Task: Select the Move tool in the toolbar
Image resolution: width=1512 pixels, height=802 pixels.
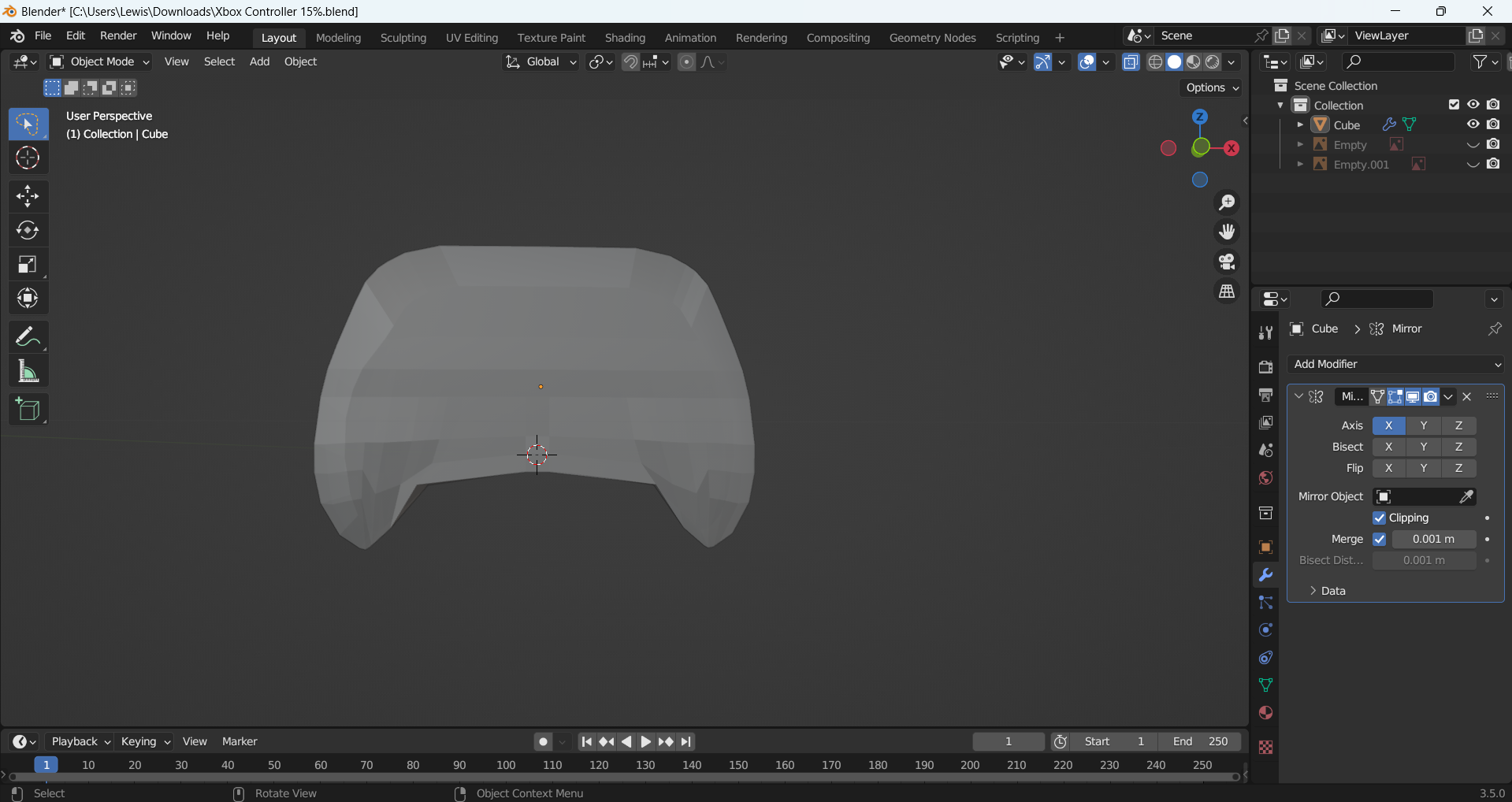Action: click(x=28, y=196)
